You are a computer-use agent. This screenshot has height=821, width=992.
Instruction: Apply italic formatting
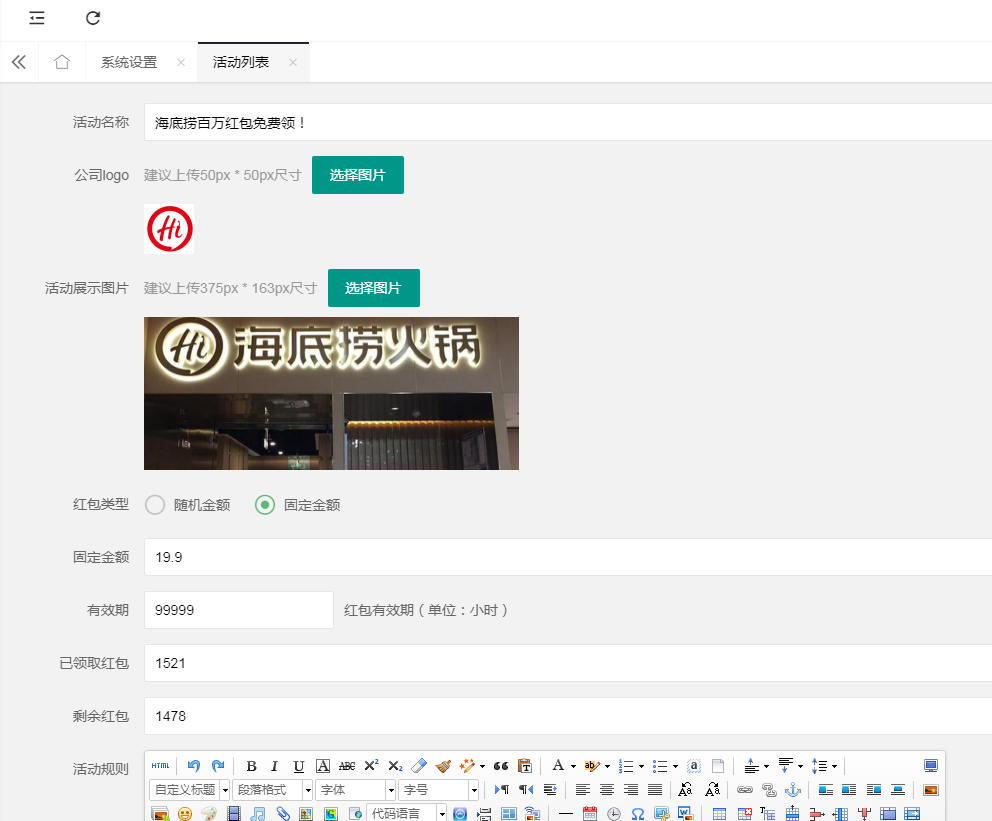tap(275, 766)
